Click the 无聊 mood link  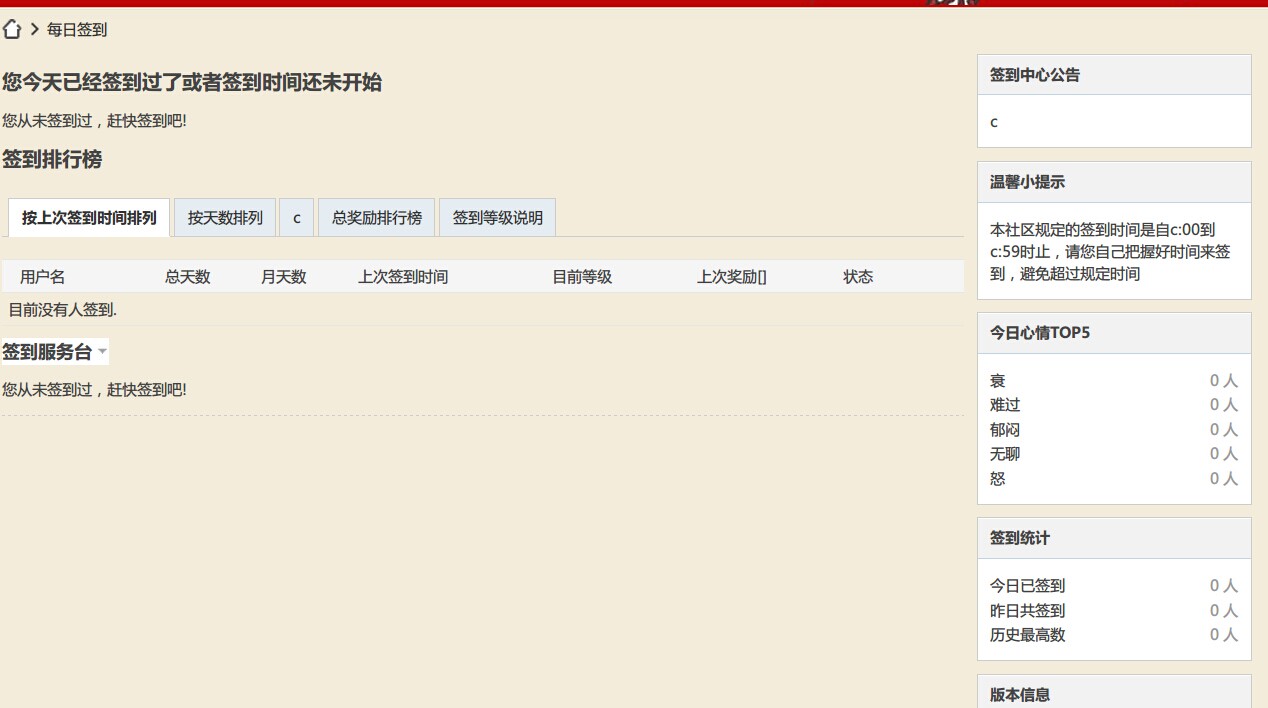[1004, 454]
